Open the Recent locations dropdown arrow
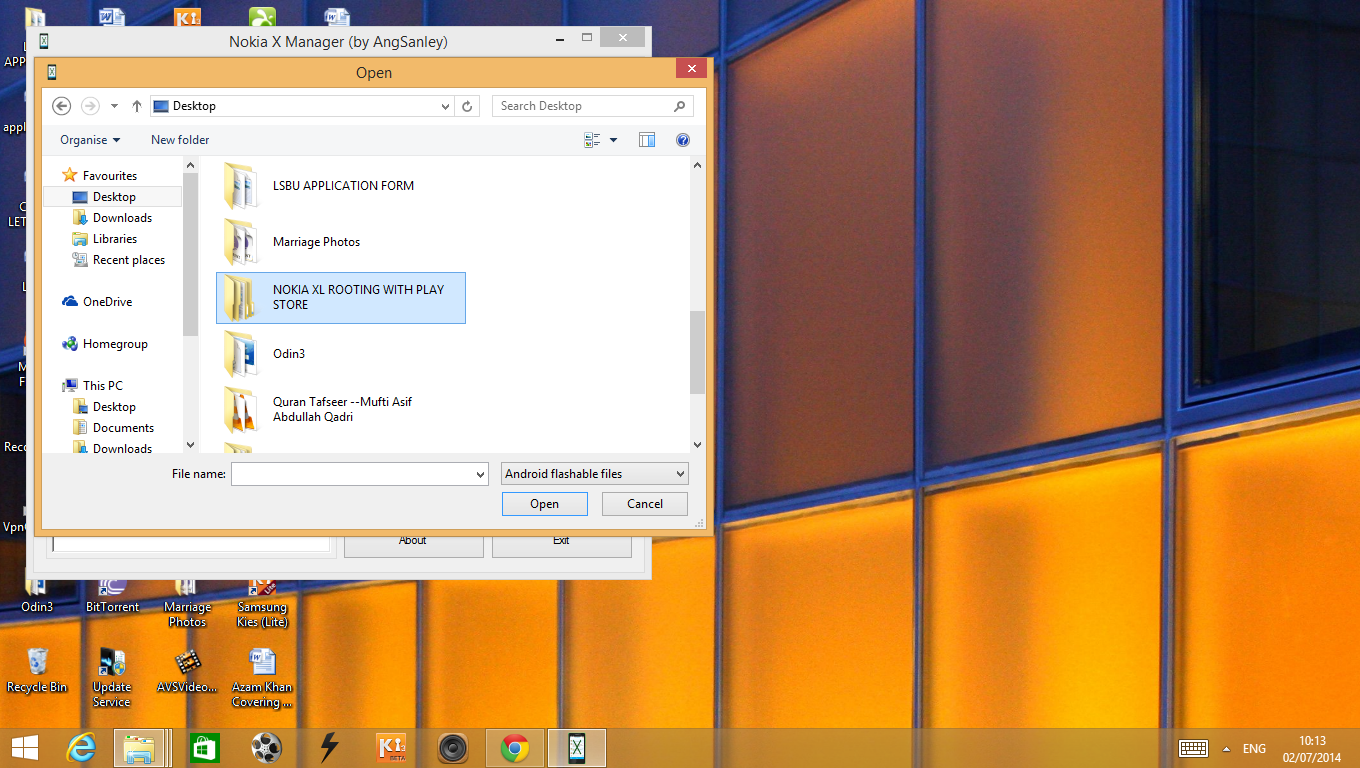 [114, 106]
